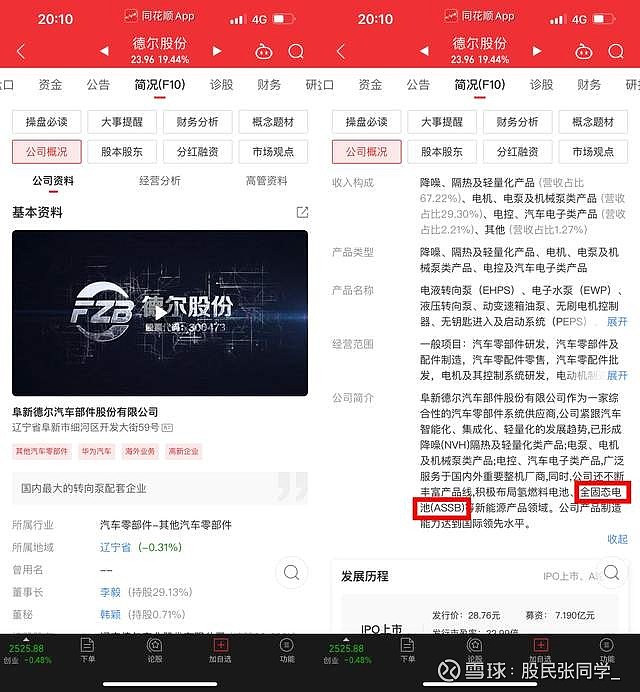Tap the 创业 index ticker in left bottom bar
The image size is (640, 692).
[26, 653]
